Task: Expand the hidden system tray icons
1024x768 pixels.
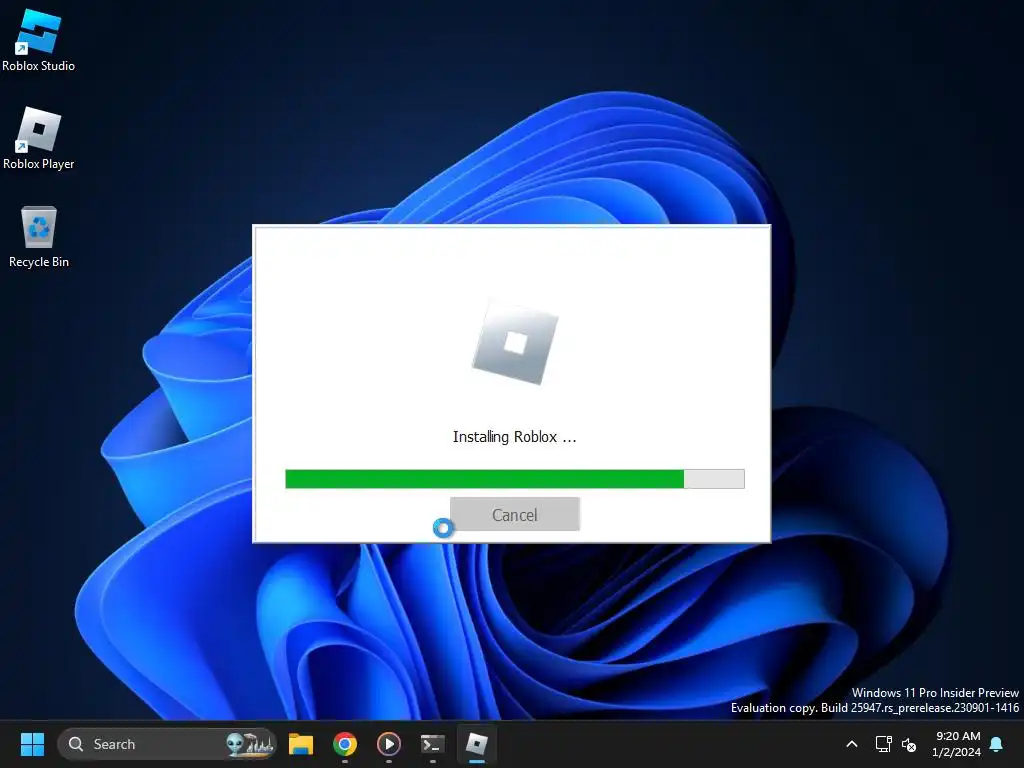Action: pyautogui.click(x=852, y=744)
